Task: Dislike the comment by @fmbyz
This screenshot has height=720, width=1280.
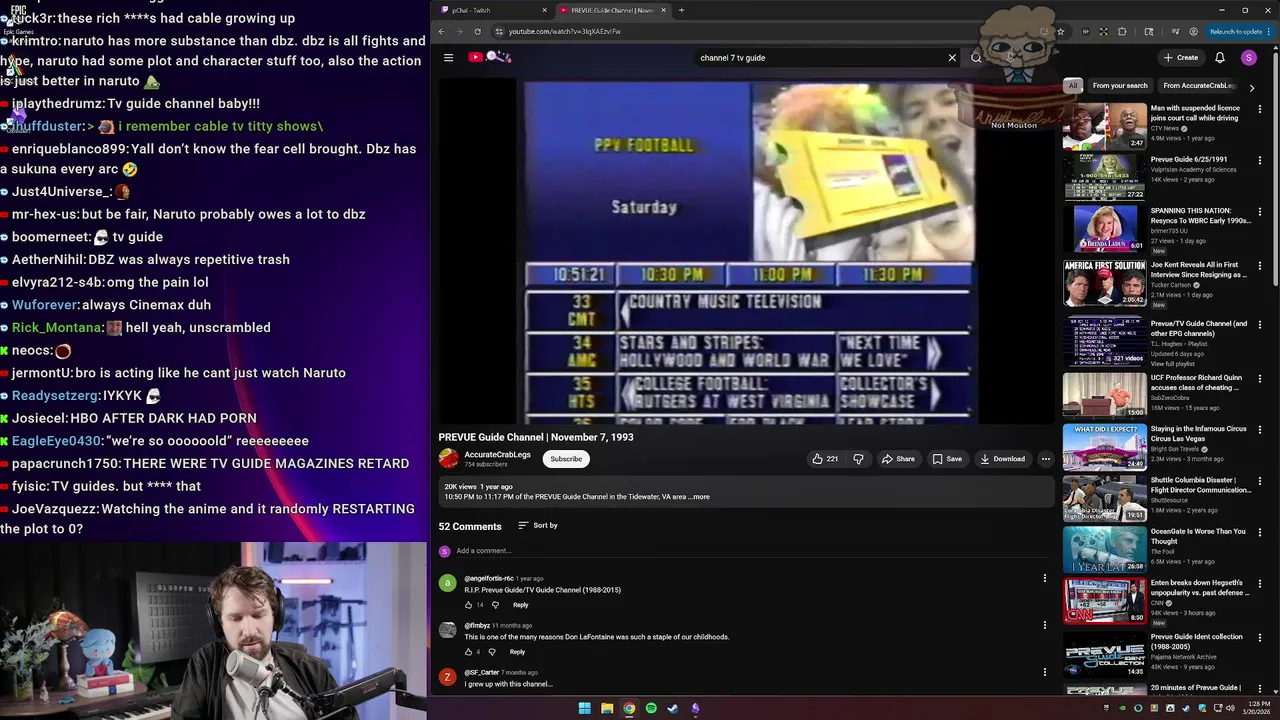Action: (491, 652)
